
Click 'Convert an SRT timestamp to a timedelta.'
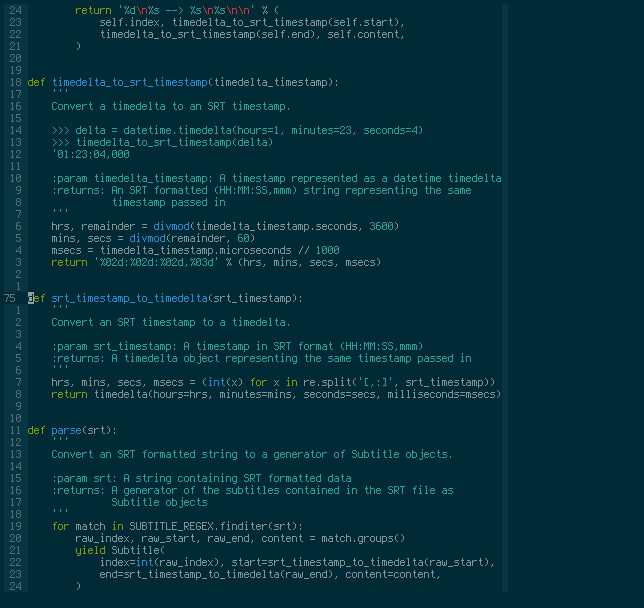click(x=171, y=322)
